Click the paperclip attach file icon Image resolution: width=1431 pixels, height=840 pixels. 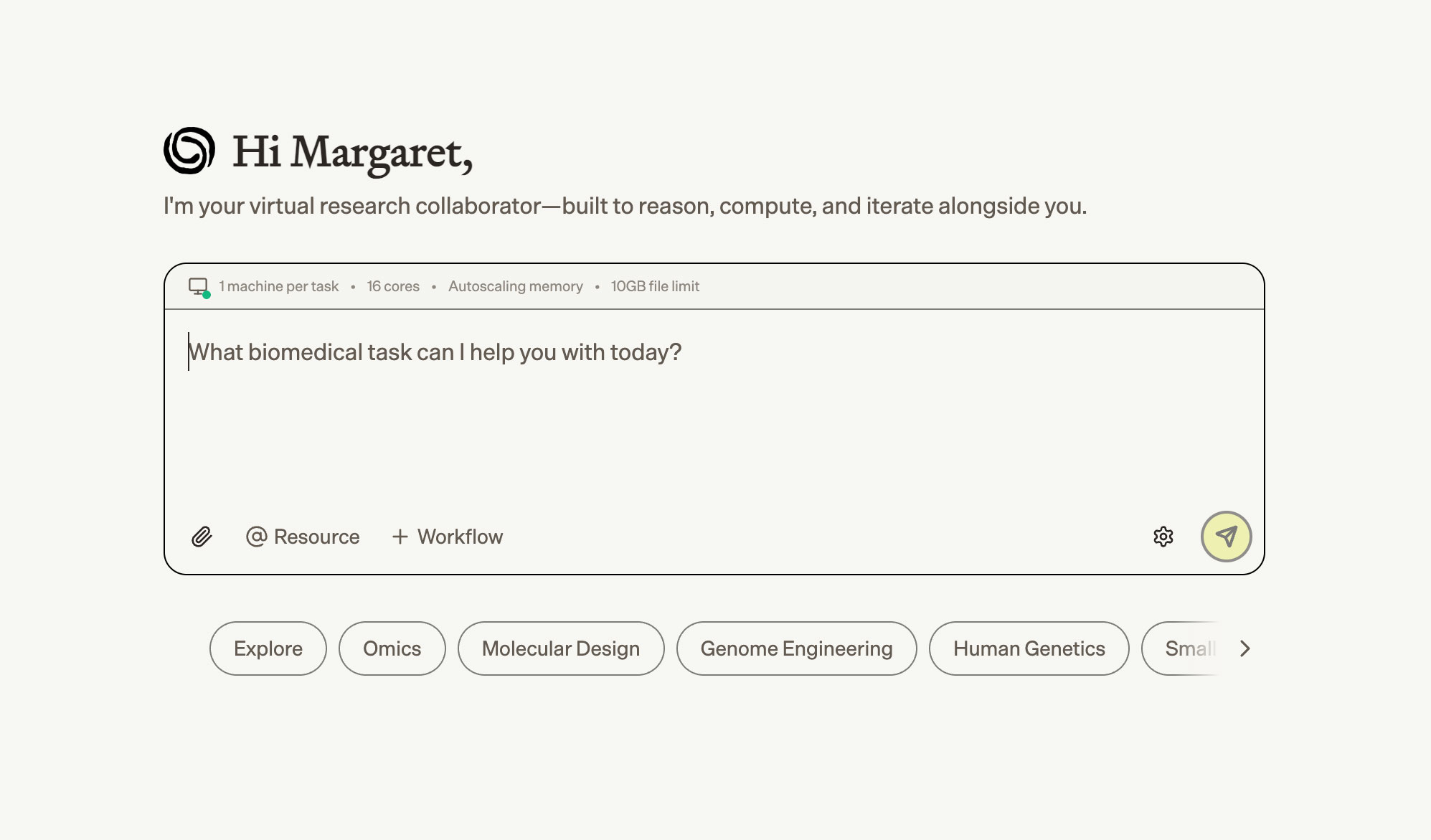pos(202,537)
